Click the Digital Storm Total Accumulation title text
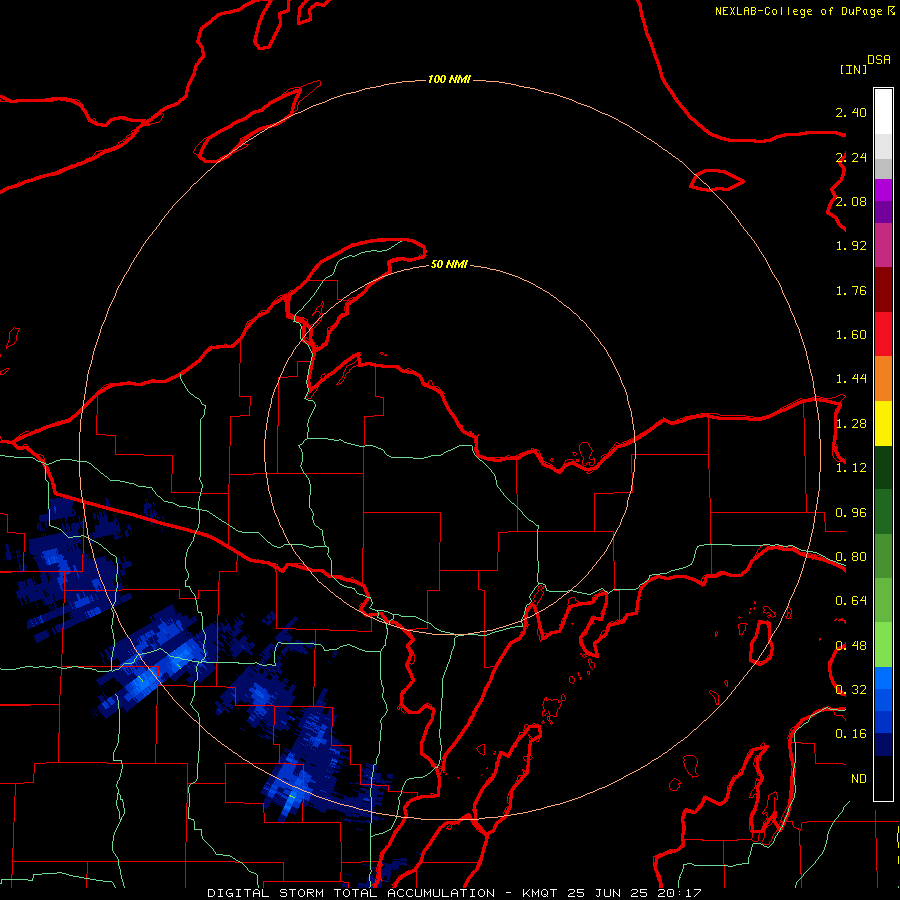900x900 pixels. pyautogui.click(x=351, y=893)
